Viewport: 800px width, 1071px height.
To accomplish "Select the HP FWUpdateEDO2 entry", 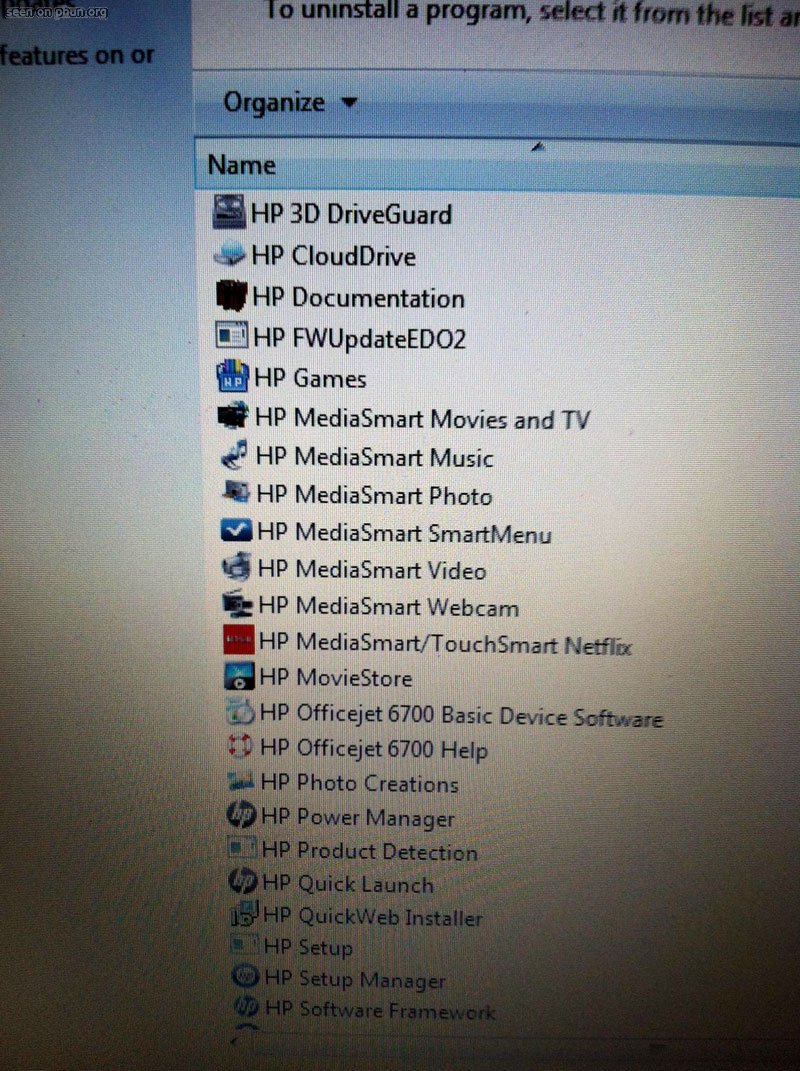I will click(x=359, y=338).
